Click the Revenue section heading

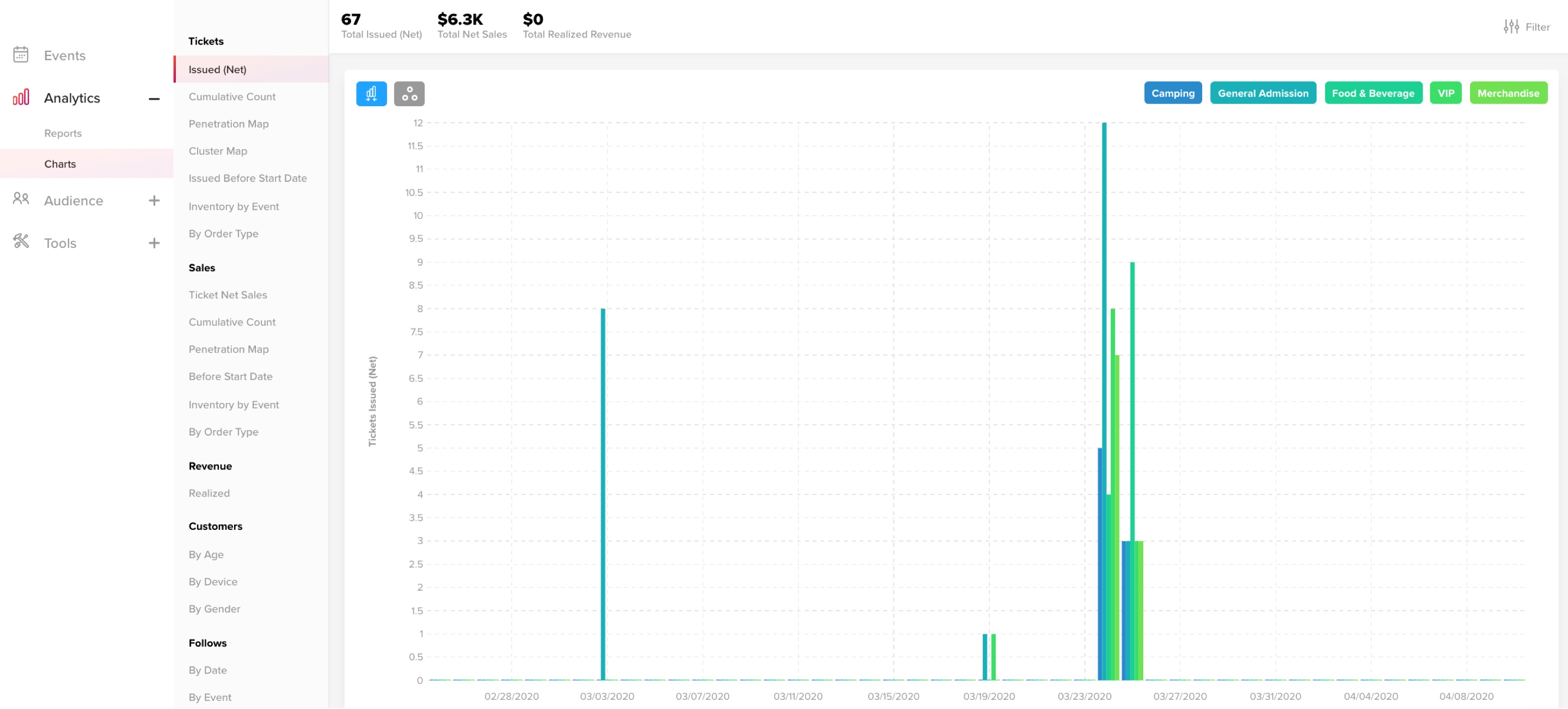[210, 466]
